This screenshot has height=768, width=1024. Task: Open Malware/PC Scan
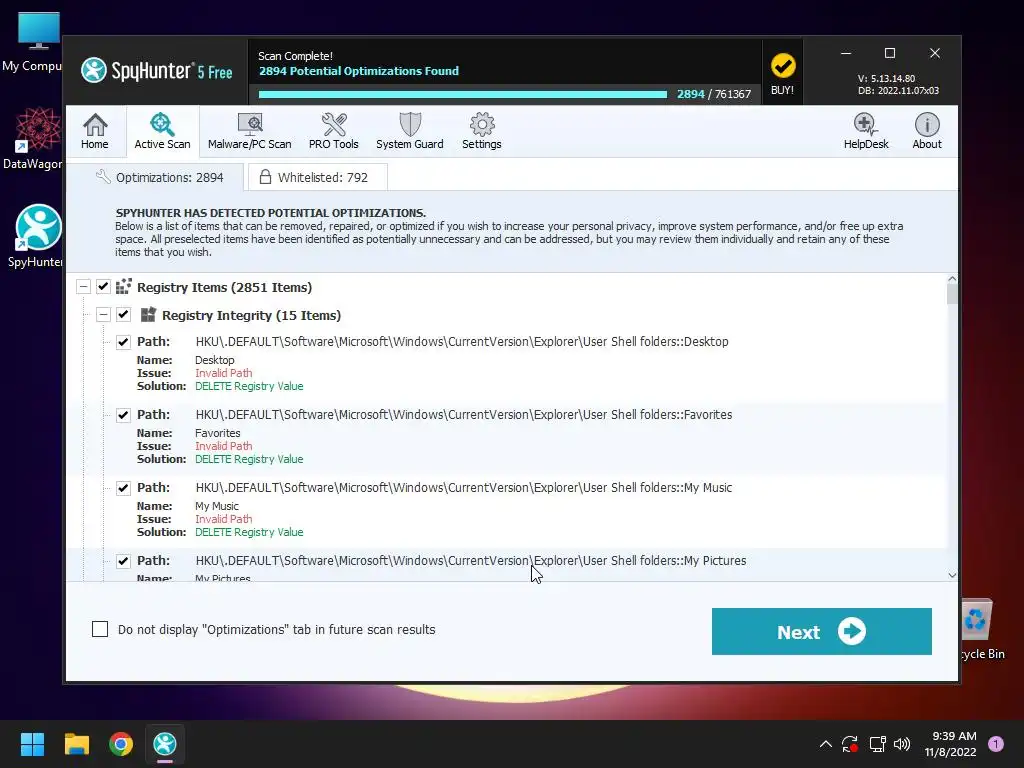pyautogui.click(x=249, y=131)
